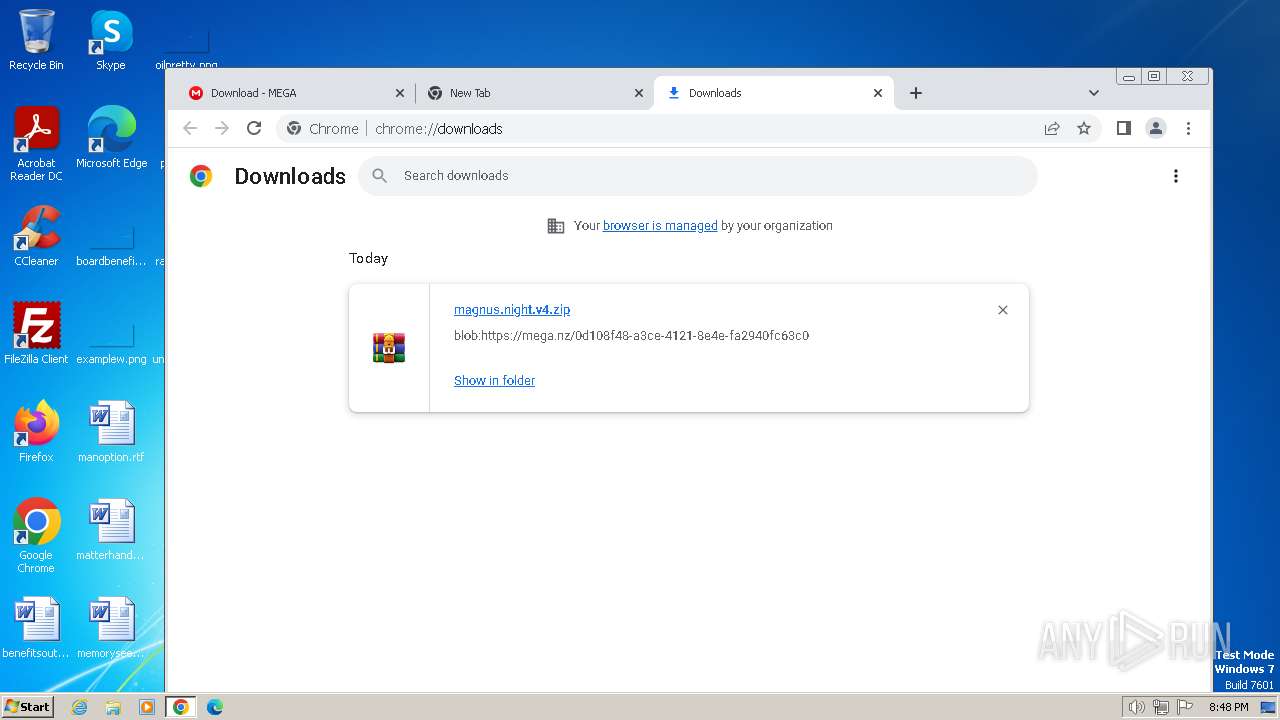This screenshot has height=720, width=1280.
Task: Click Show in folder link
Action: click(x=494, y=381)
